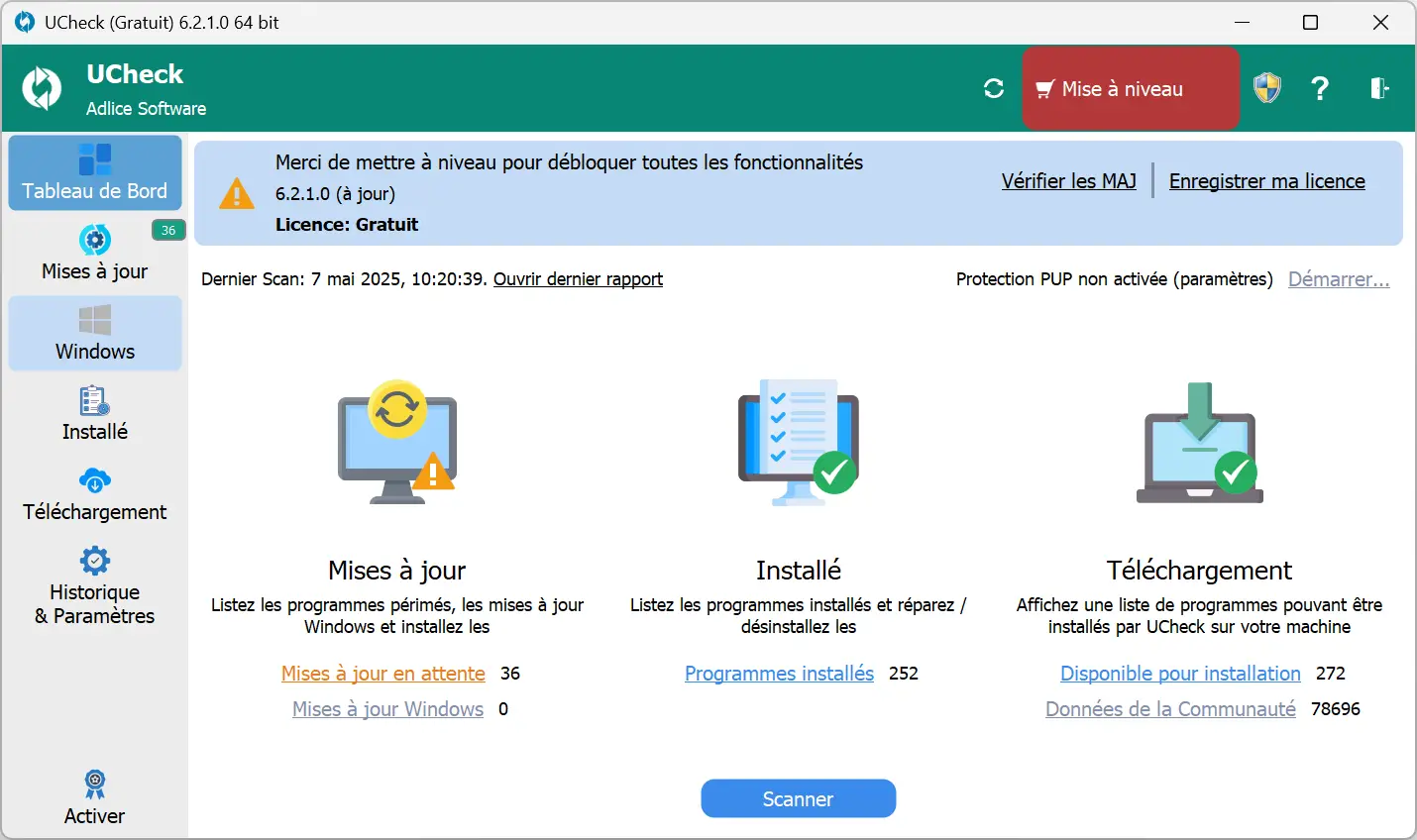Click the Démarrer... link
1417x840 pixels.
click(x=1339, y=279)
